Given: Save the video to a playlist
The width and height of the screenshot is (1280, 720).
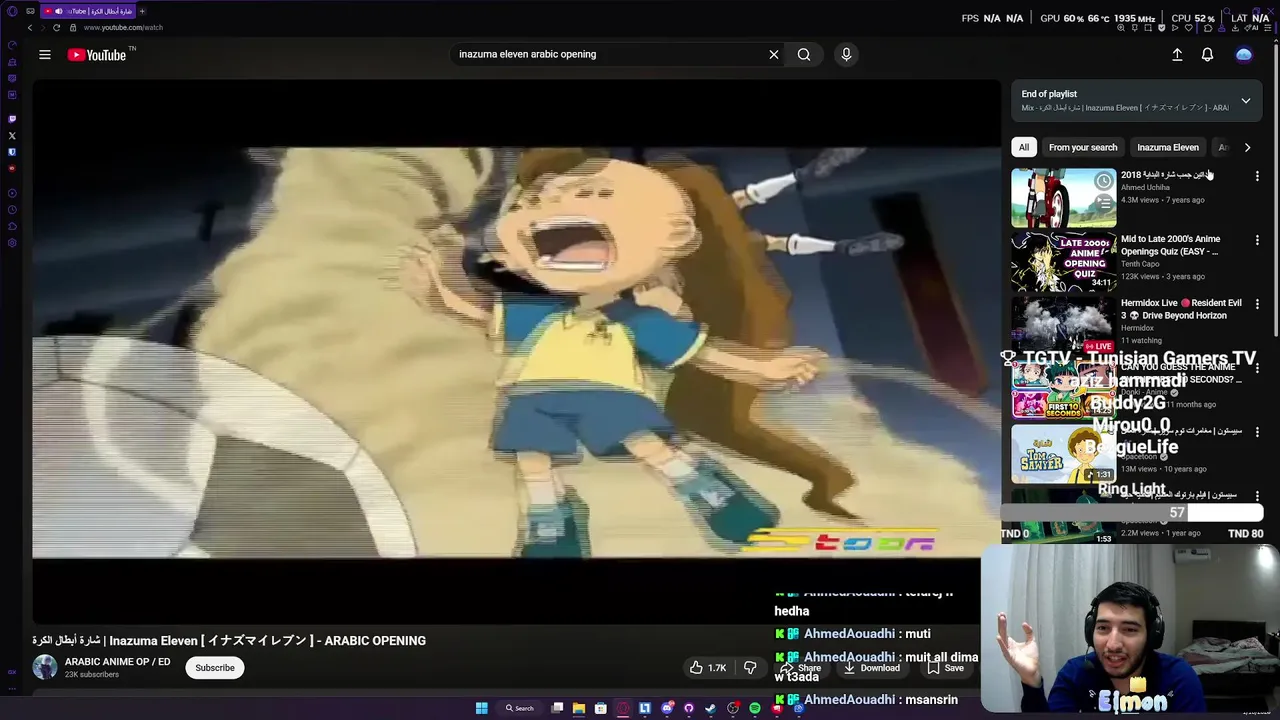Looking at the screenshot, I should tap(945, 668).
